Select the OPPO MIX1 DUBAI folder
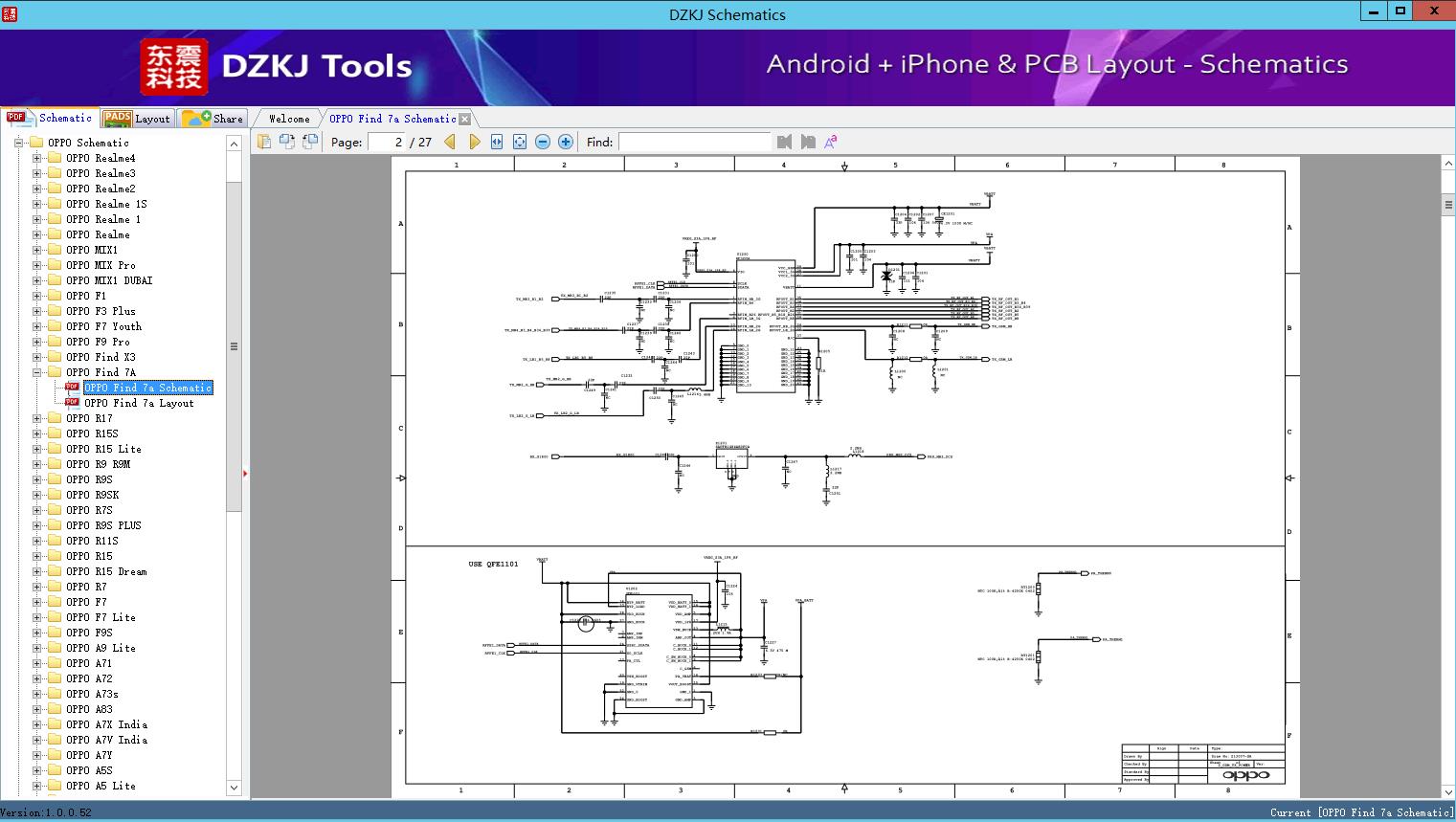Viewport: 1456px width, 822px height. click(109, 280)
